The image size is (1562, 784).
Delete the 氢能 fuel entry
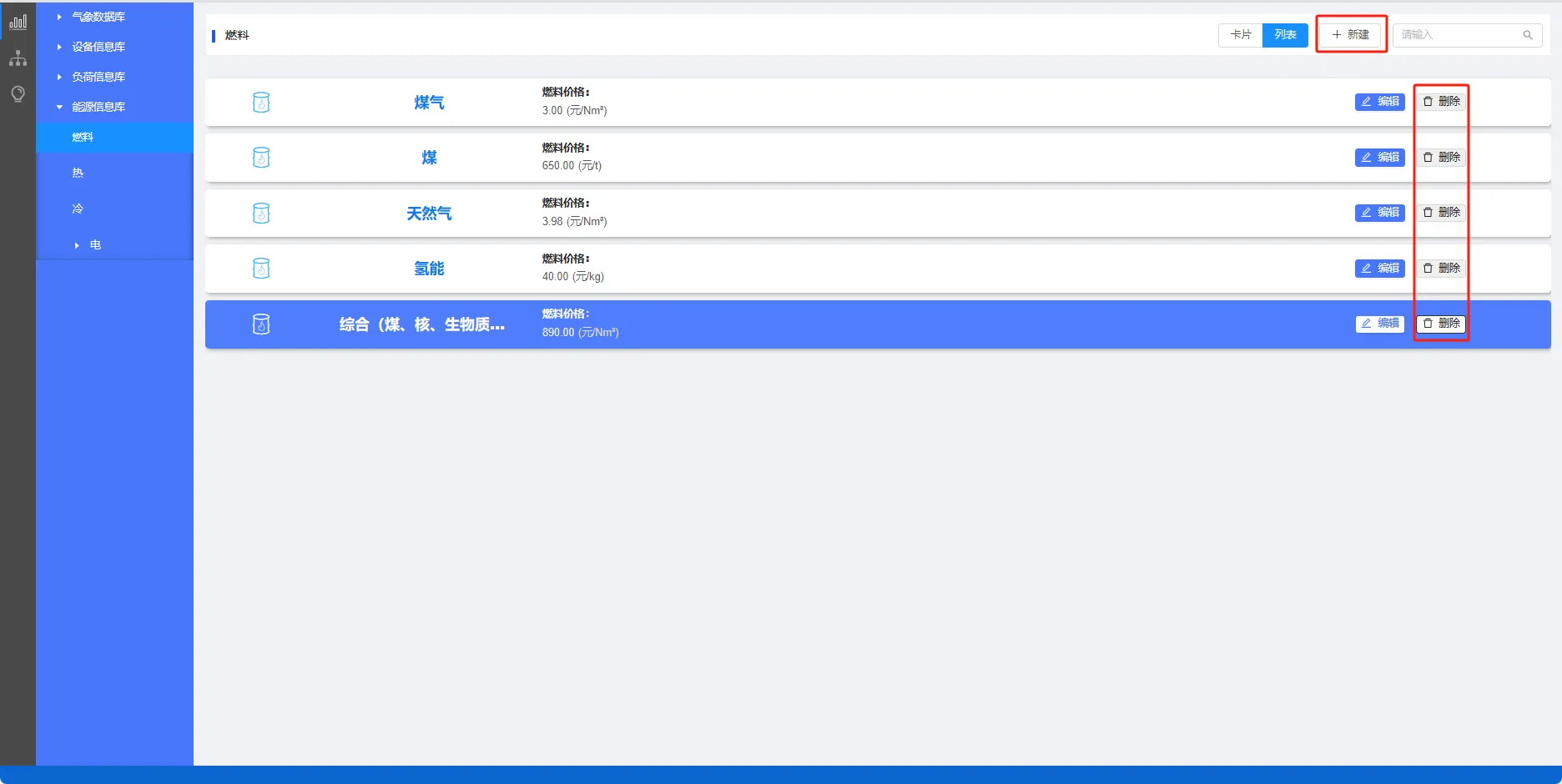(1441, 269)
